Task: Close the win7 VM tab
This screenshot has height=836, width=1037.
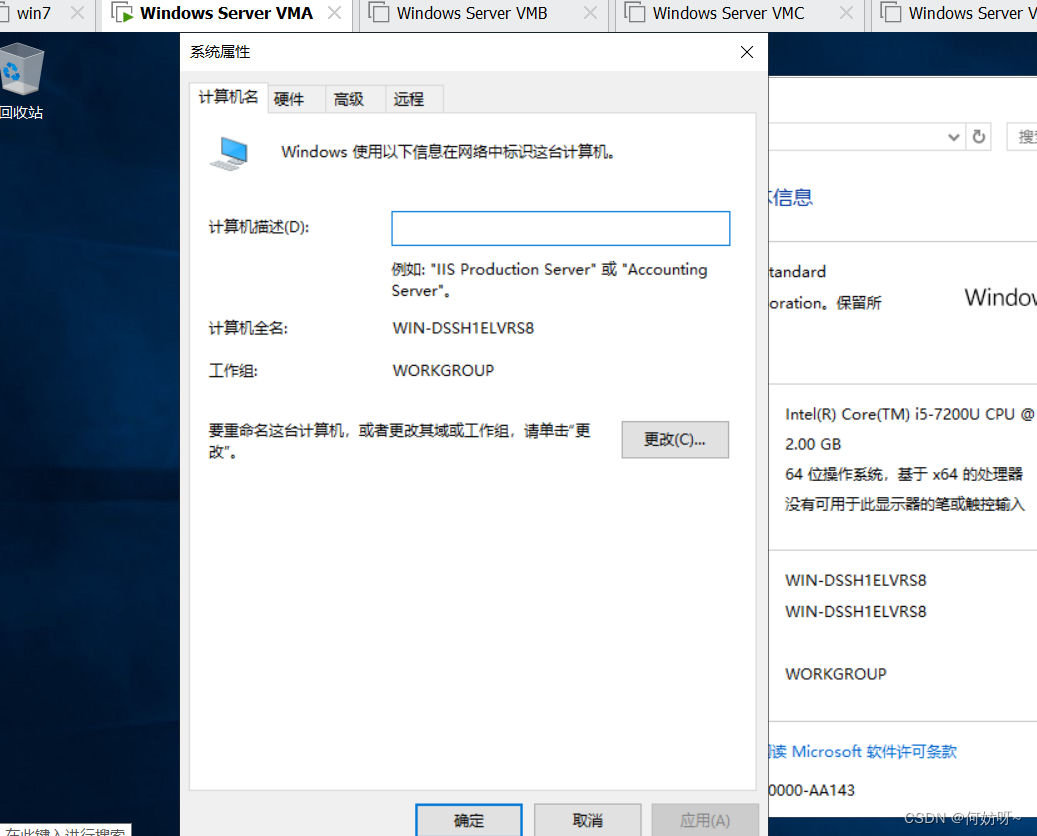Action: (77, 13)
